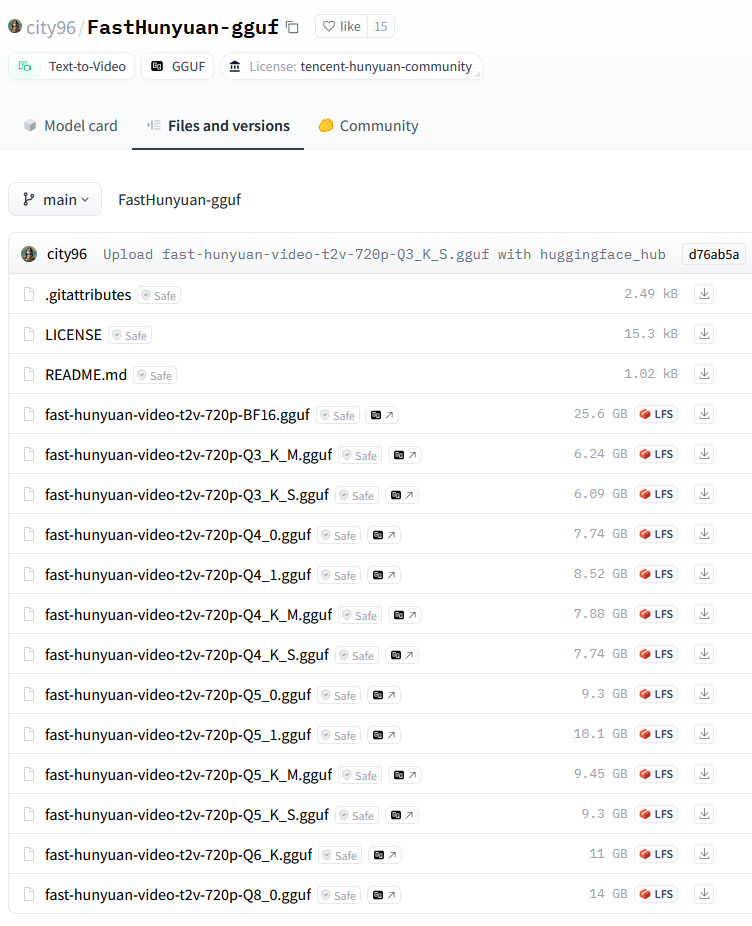Click the Text-to-Video tag

click(71, 66)
